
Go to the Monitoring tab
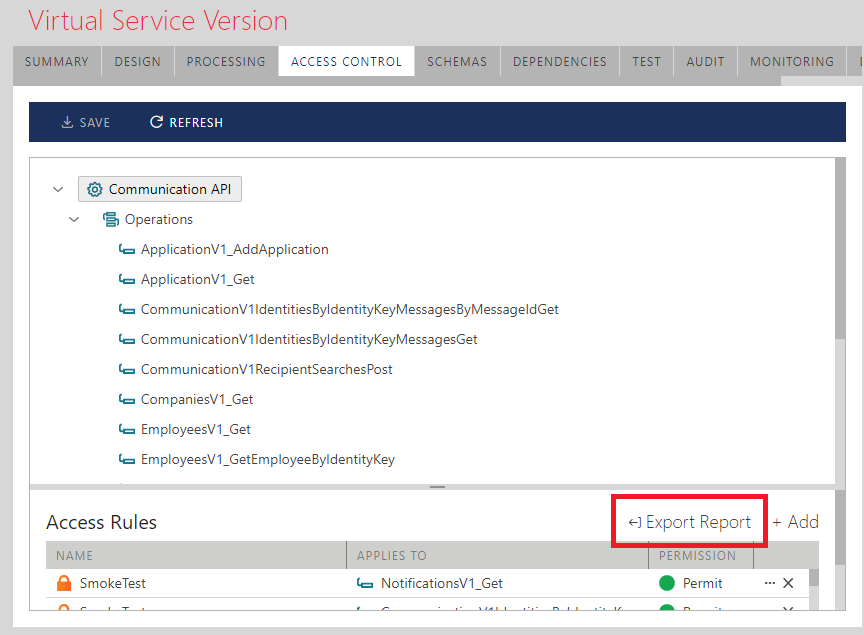(x=791, y=62)
